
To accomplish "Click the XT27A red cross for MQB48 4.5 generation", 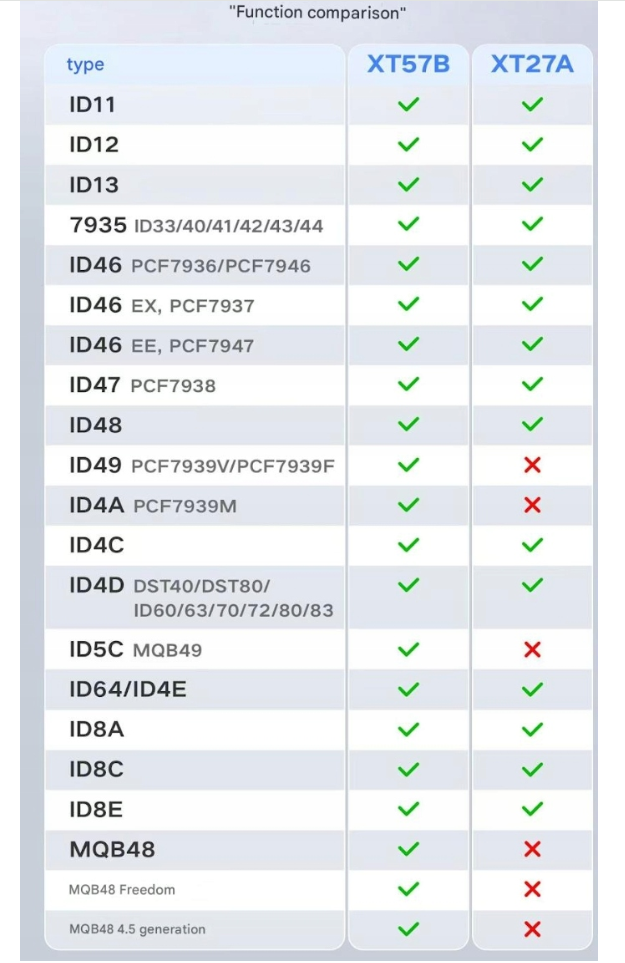I will point(532,929).
